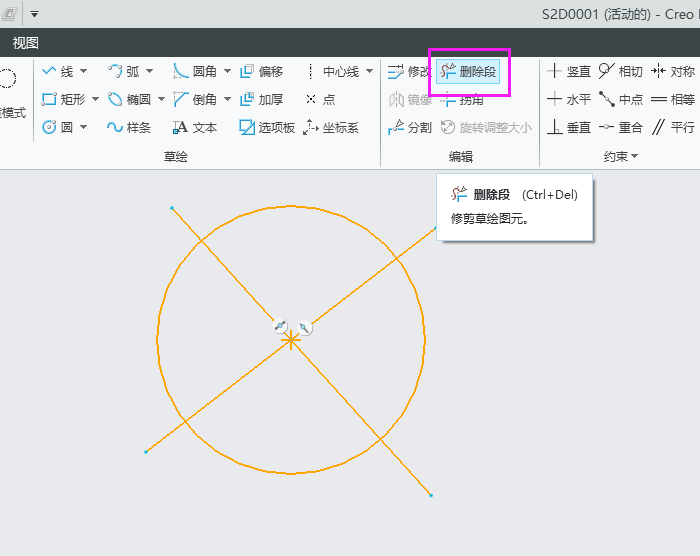Image resolution: width=700 pixels, height=556 pixels.
Task: Select the 样条 (Spline) tool
Action: tap(129, 128)
